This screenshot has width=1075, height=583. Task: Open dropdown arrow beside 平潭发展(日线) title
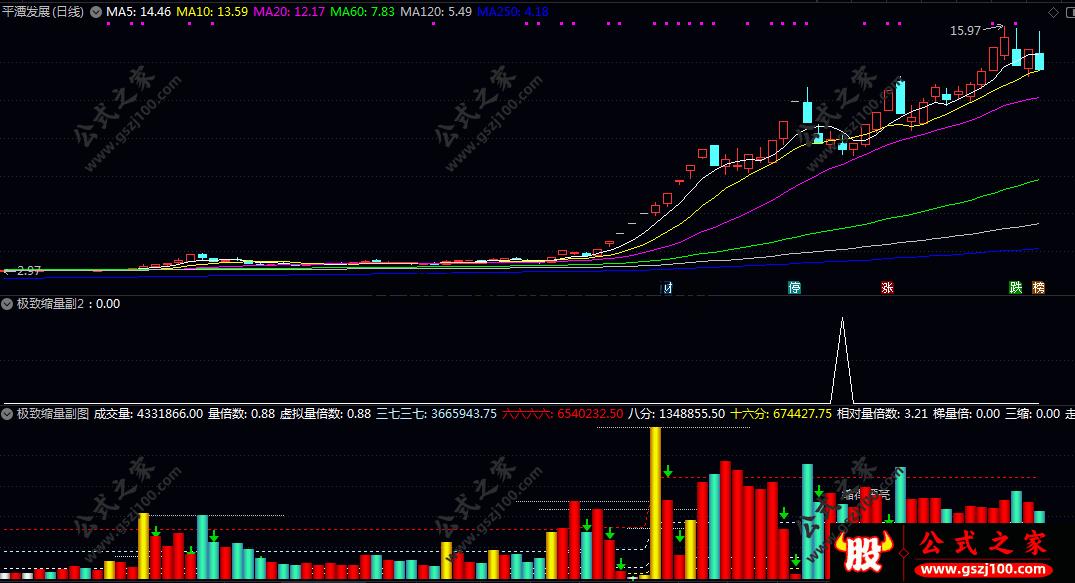coord(95,12)
